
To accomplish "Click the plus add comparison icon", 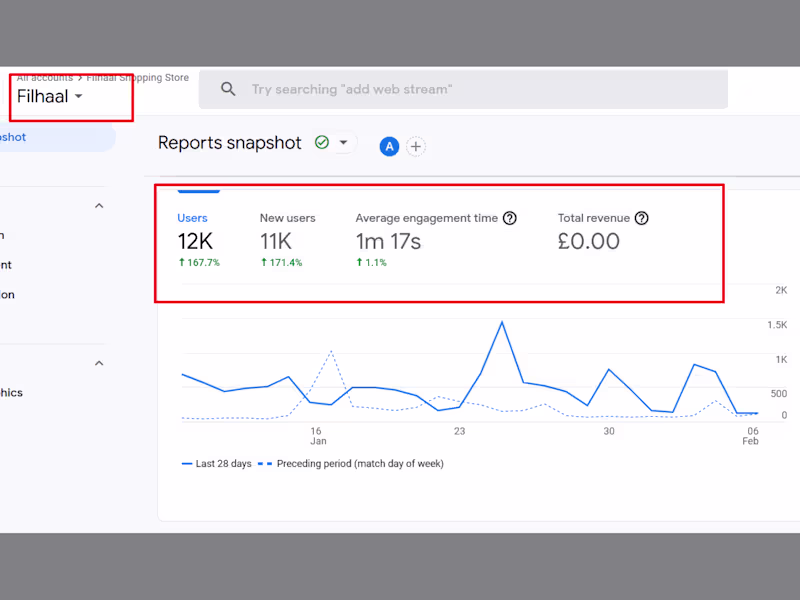I will click(x=416, y=146).
